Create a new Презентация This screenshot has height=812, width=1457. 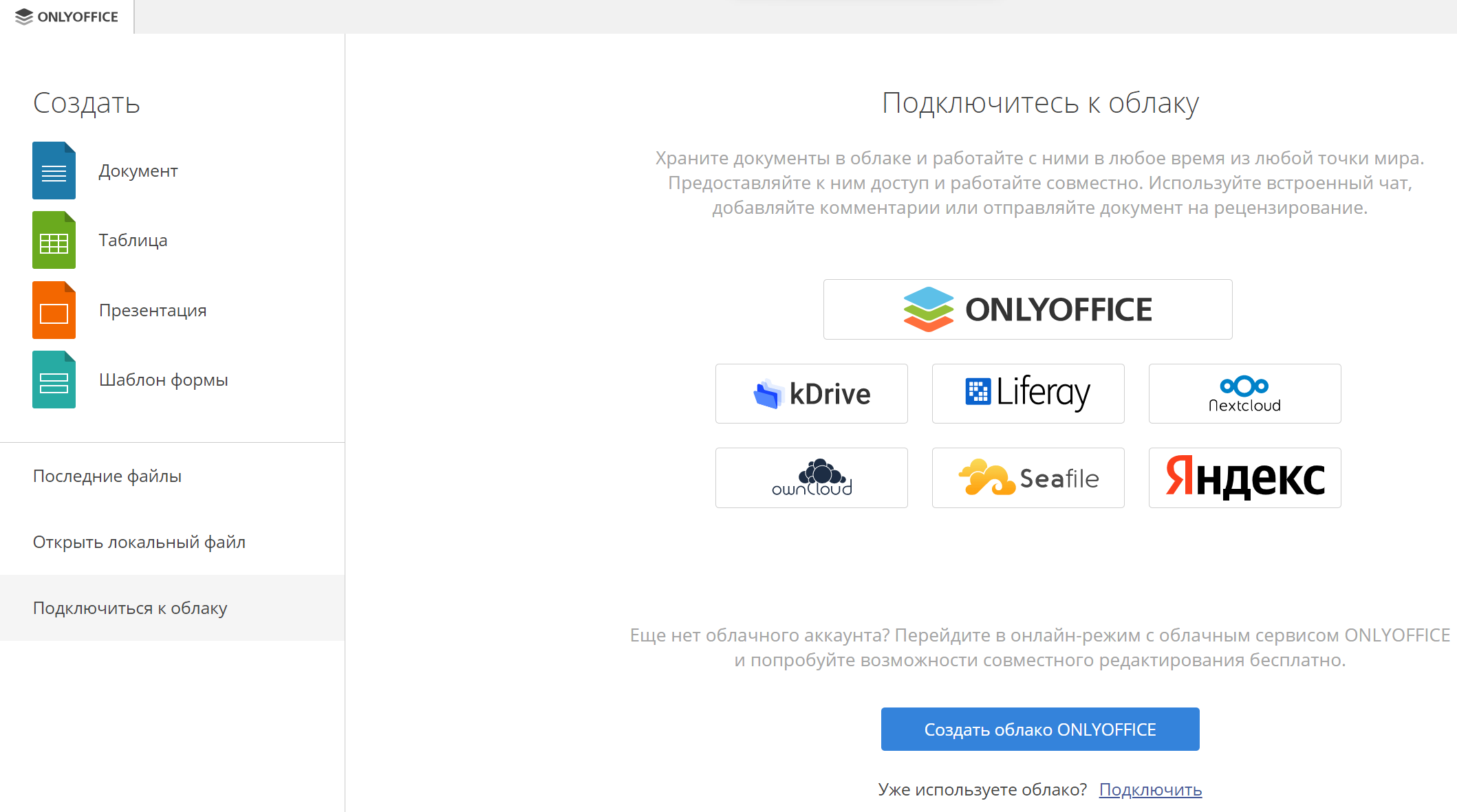153,310
